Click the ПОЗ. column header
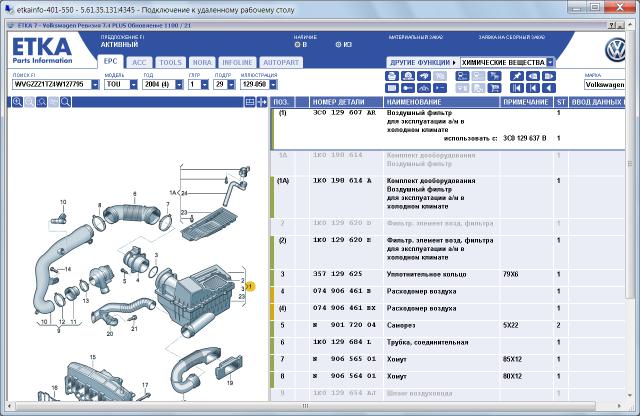Viewport: 640px width, 416px height. tap(281, 102)
